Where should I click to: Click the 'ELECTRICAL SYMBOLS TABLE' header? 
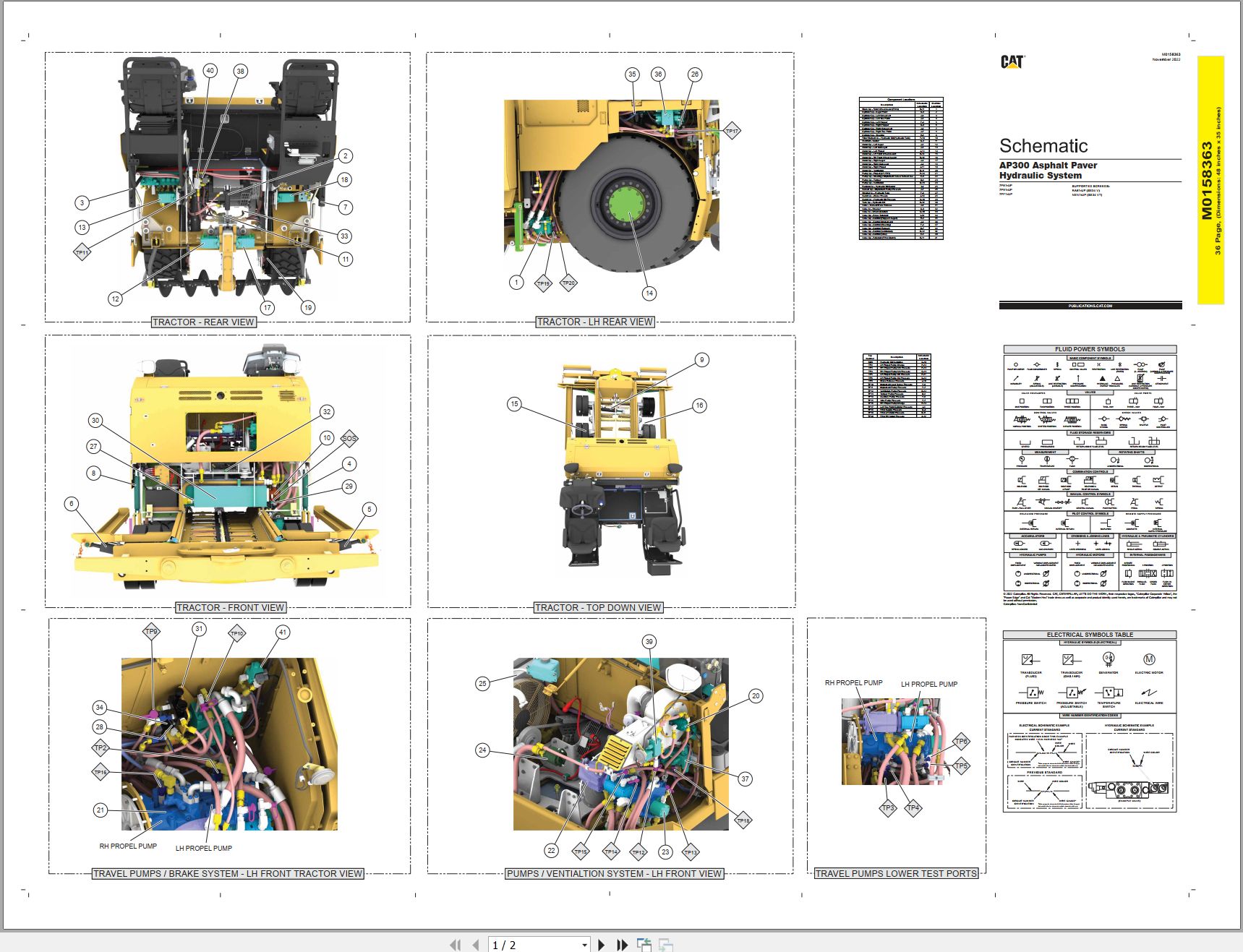(x=1090, y=635)
